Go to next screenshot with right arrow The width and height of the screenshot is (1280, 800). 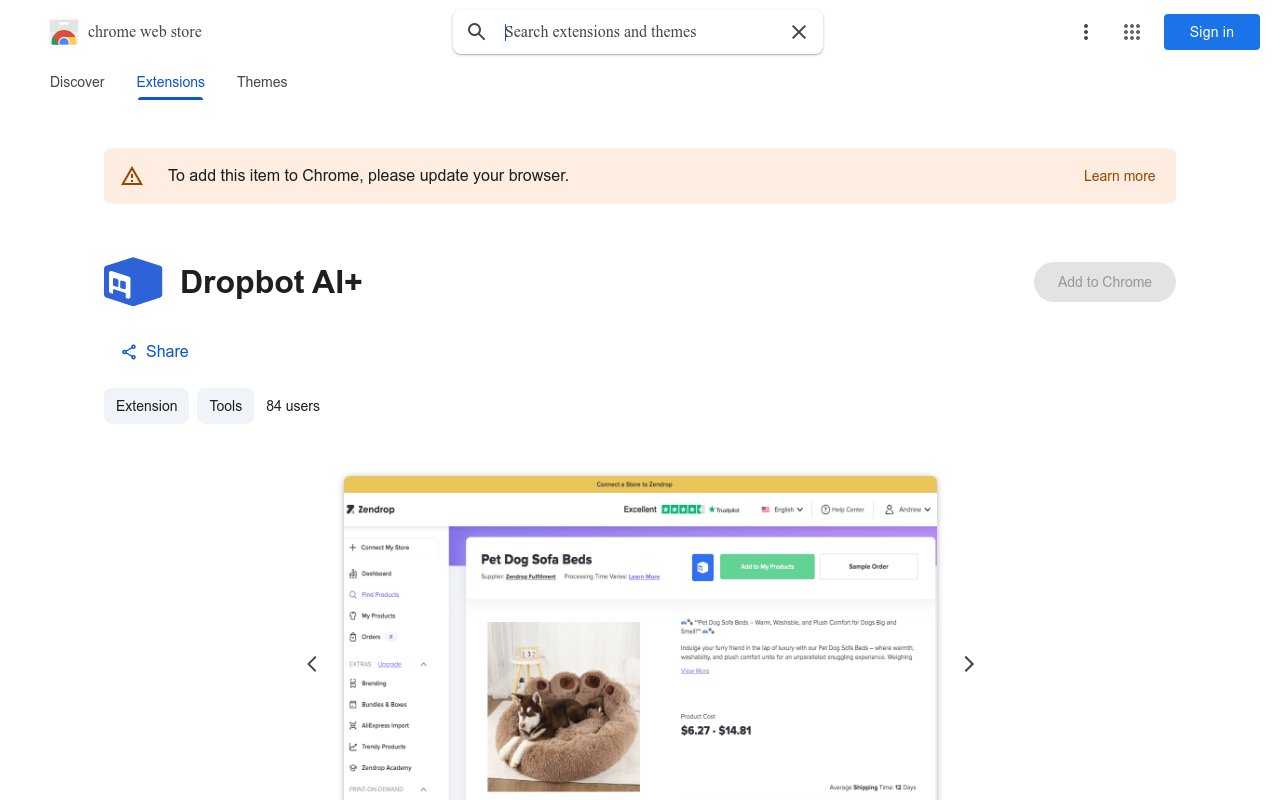click(968, 664)
